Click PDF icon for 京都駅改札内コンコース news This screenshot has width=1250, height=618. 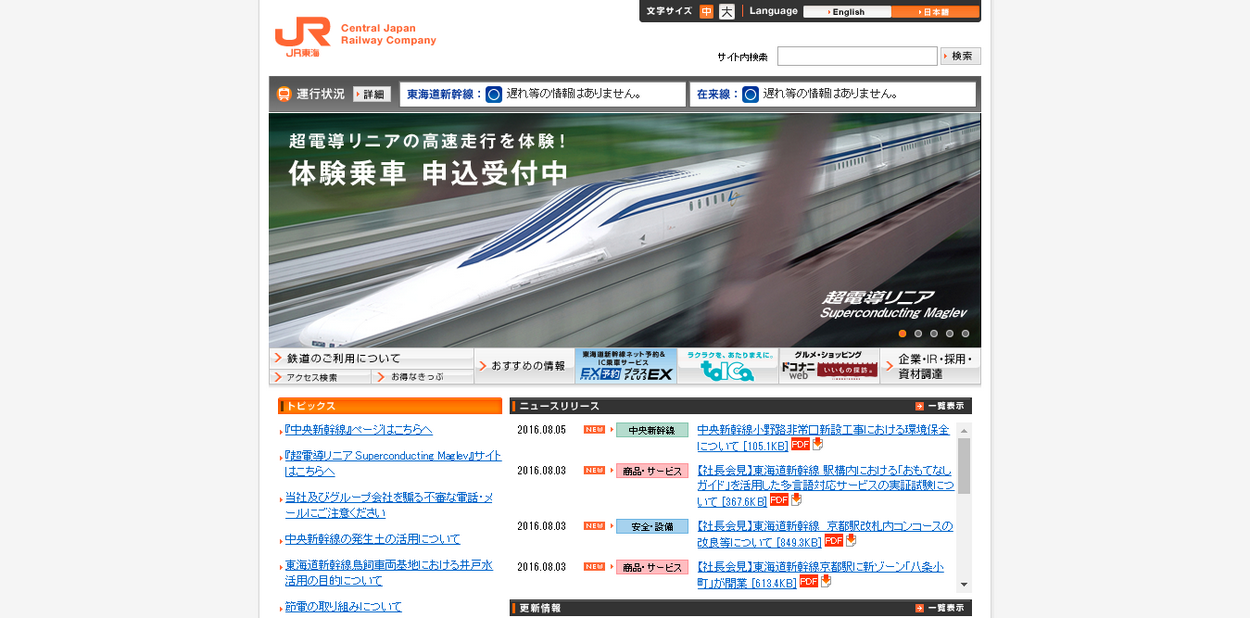pos(833,540)
